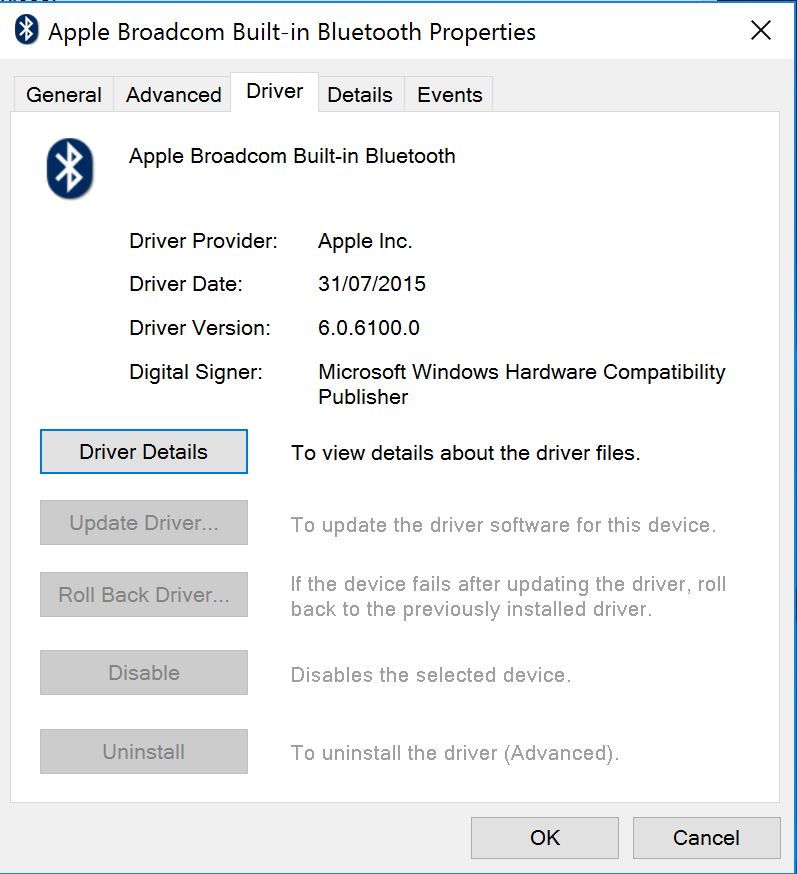Open Driver Details

click(x=144, y=451)
